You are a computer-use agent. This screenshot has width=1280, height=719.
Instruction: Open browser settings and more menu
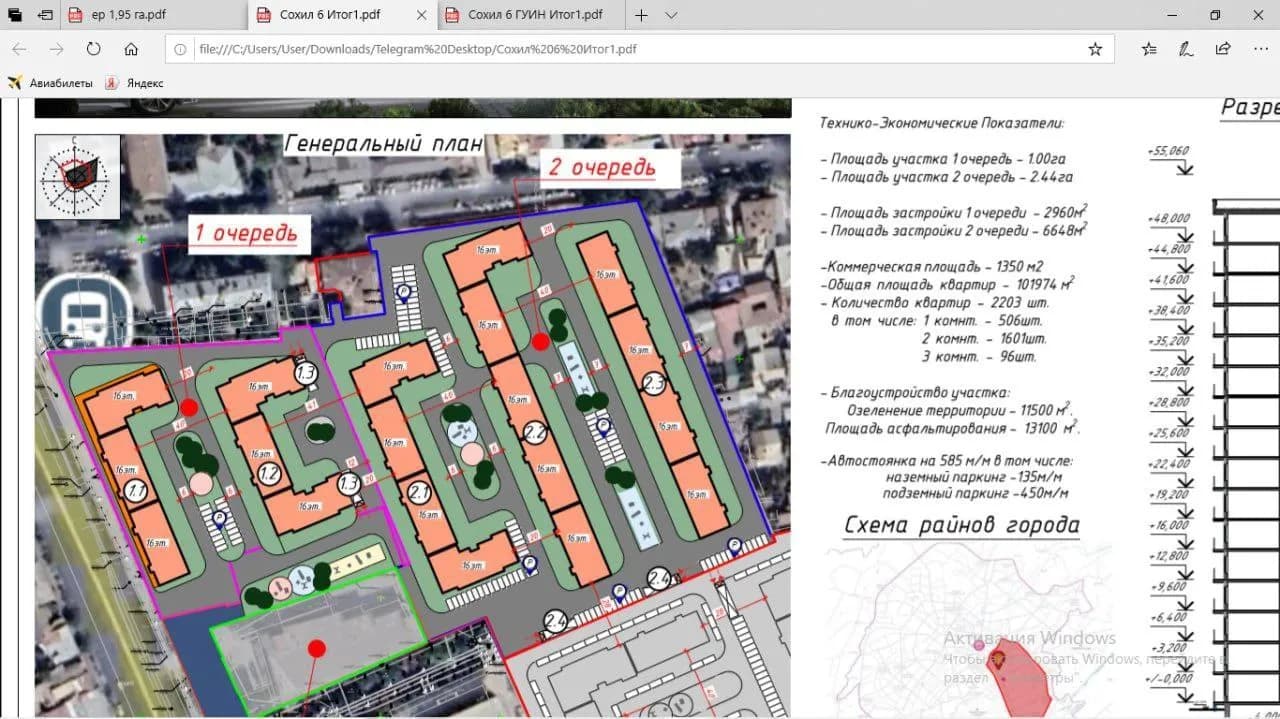pyautogui.click(x=1259, y=49)
